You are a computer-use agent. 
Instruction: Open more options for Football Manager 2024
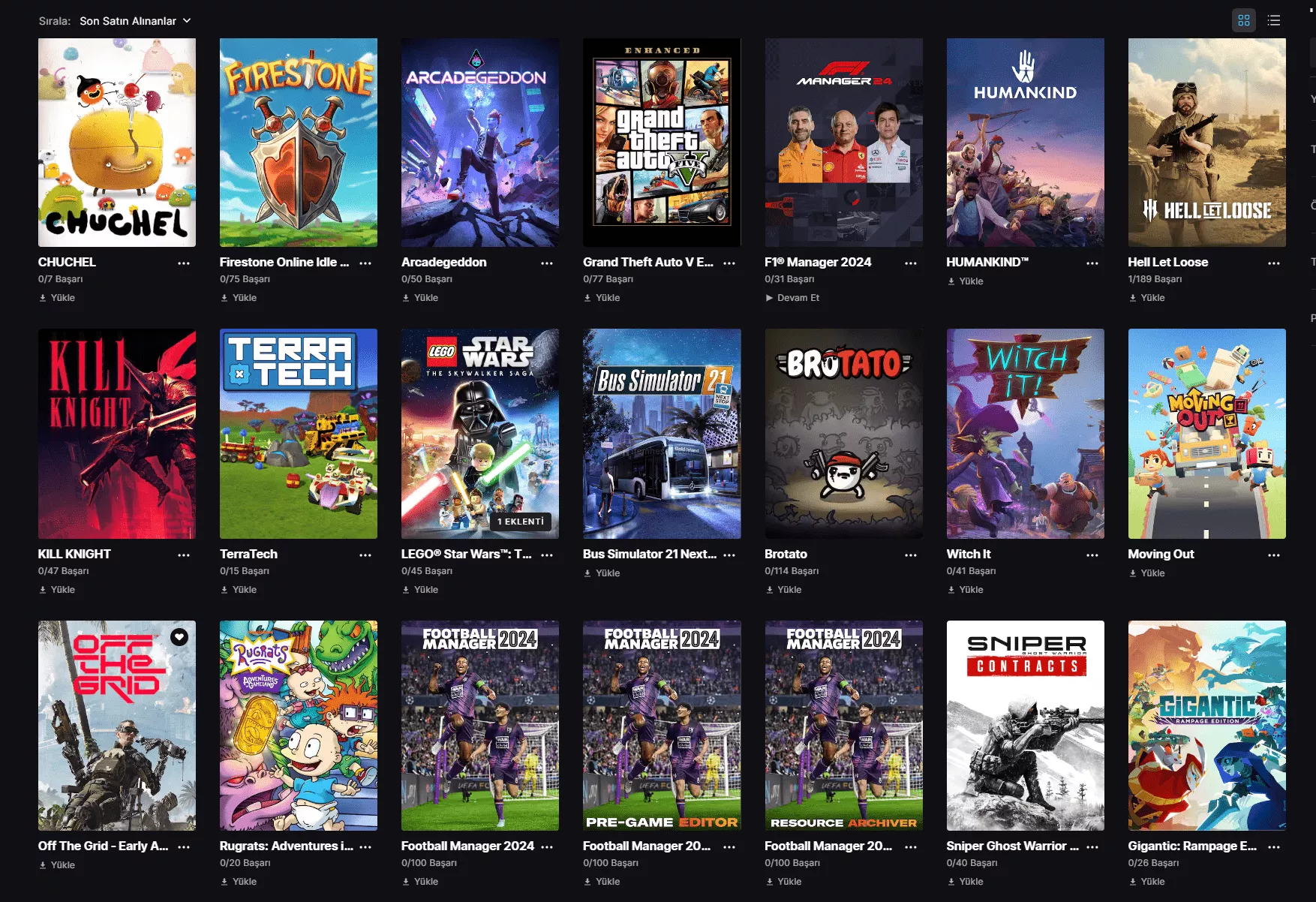click(x=547, y=847)
